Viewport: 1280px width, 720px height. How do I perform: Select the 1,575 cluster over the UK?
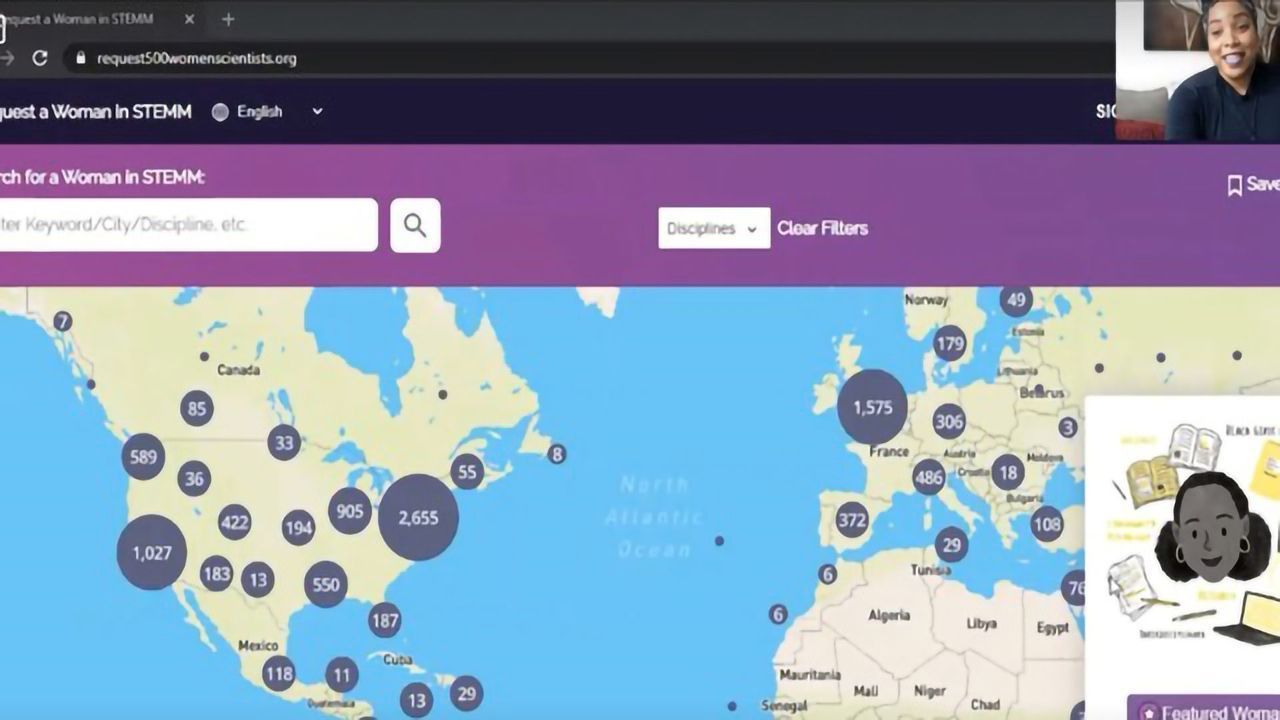(x=872, y=407)
